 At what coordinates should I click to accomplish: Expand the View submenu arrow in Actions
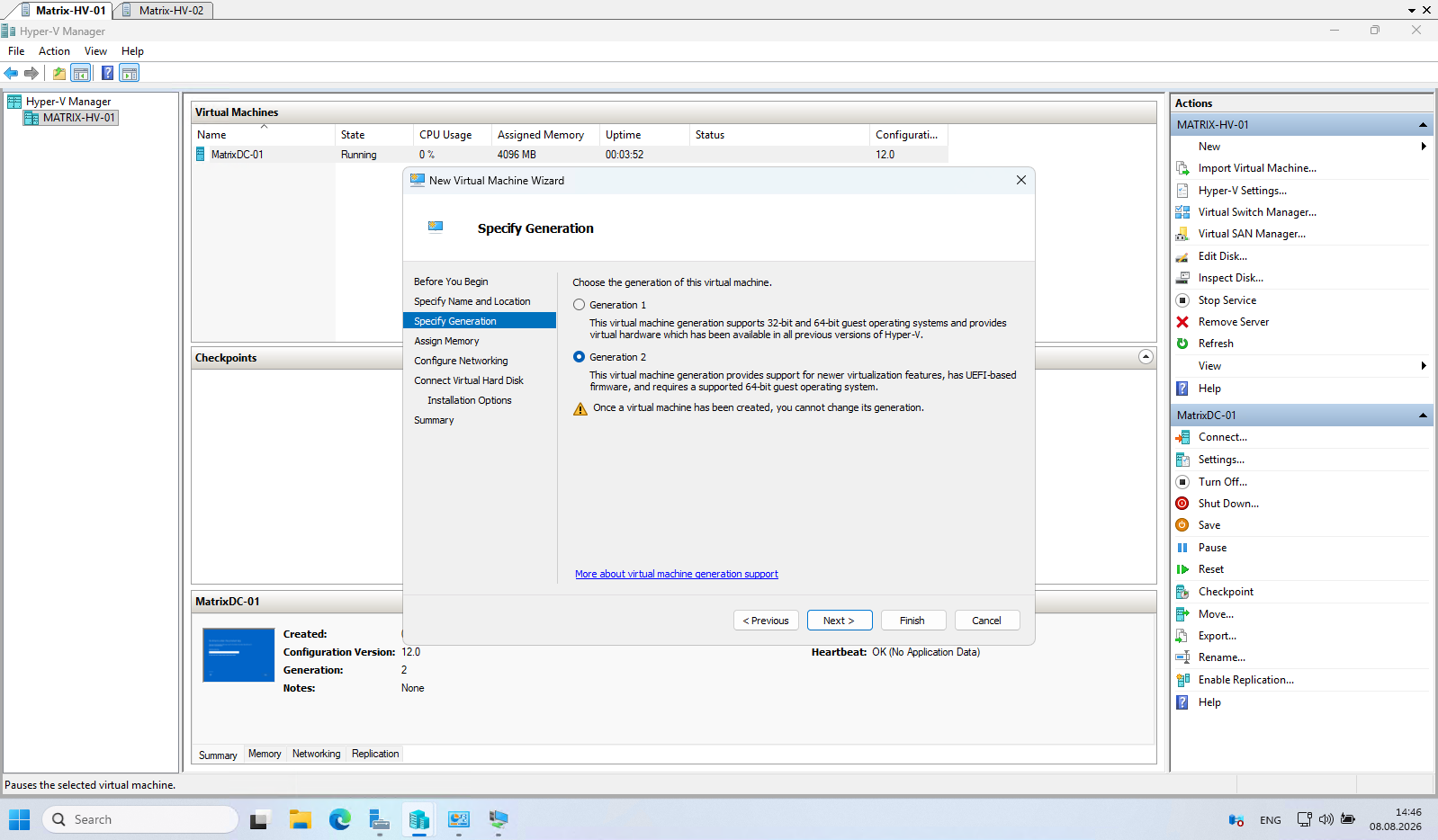(1424, 366)
